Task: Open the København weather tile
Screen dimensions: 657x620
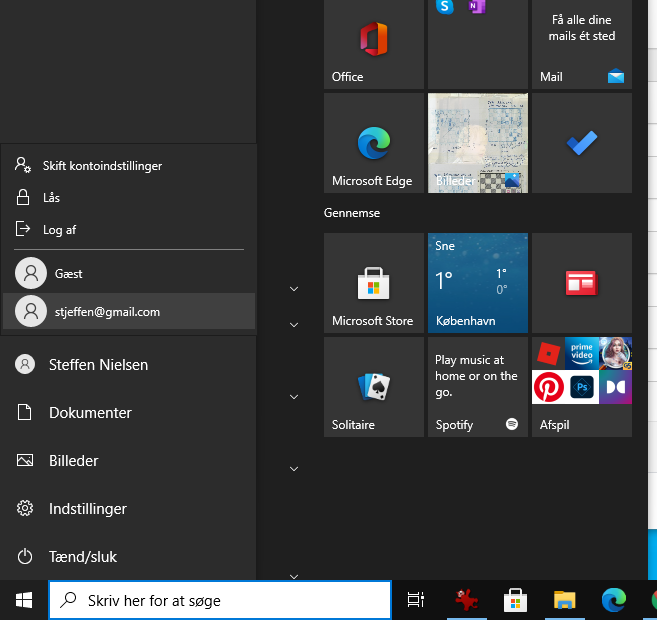Action: (478, 283)
